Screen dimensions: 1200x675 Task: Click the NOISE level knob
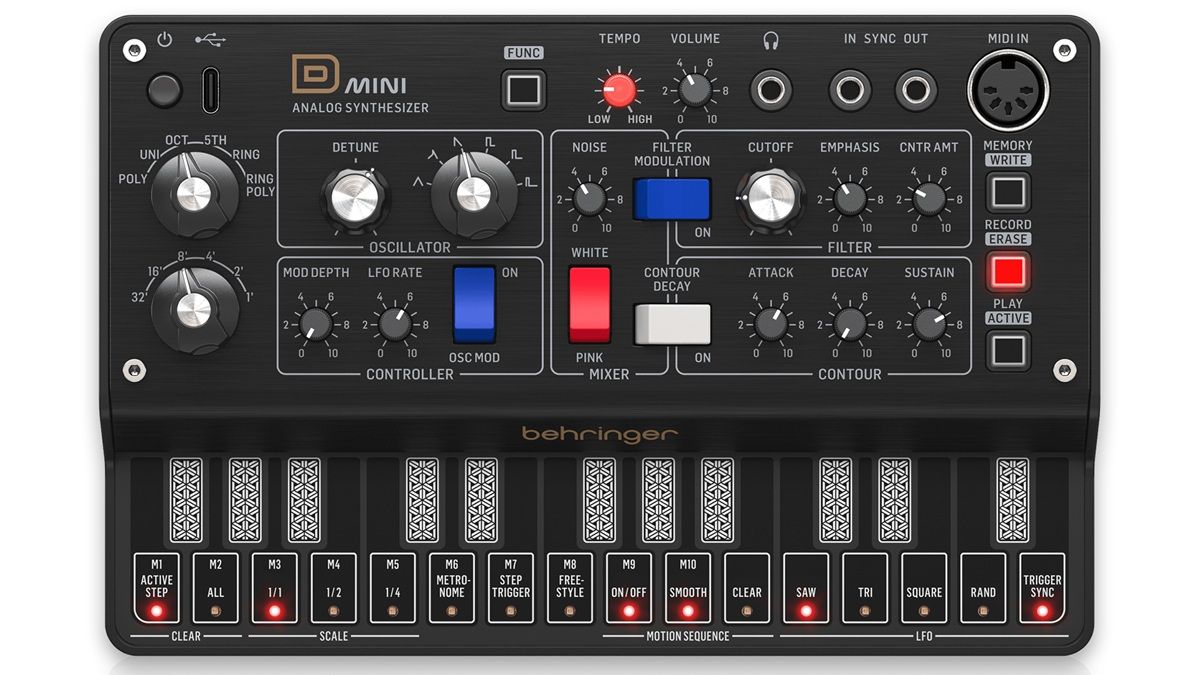tap(589, 198)
